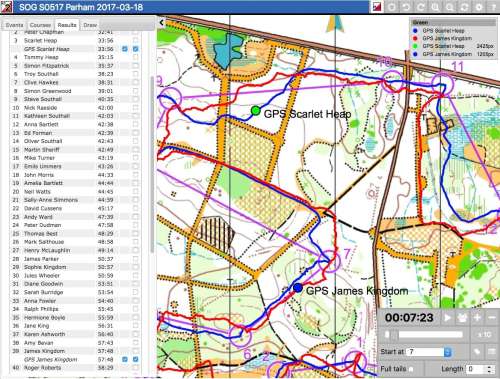Screen dimensions: 500x379
Task: Select the Sophie Kingdom result row
Action: (x=75, y=267)
